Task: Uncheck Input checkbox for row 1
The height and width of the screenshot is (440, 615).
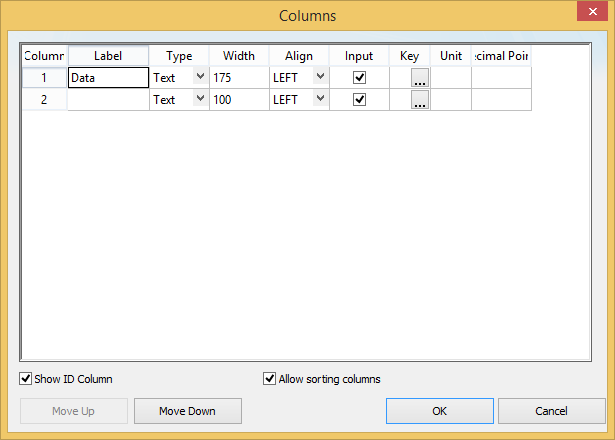Action: [x=359, y=78]
